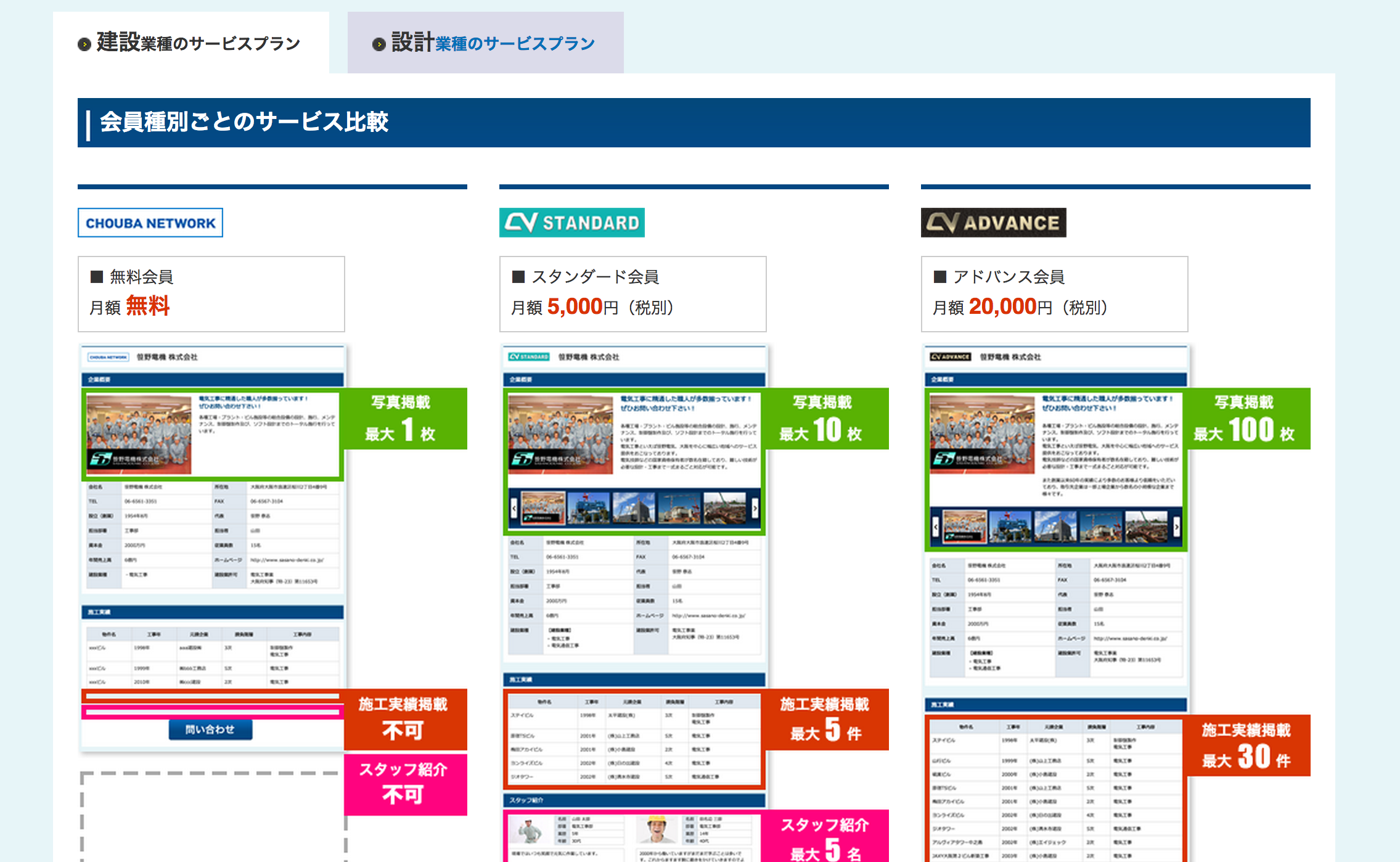
Task: Click the CV ADVANCE logo badge
Action: tap(994, 223)
